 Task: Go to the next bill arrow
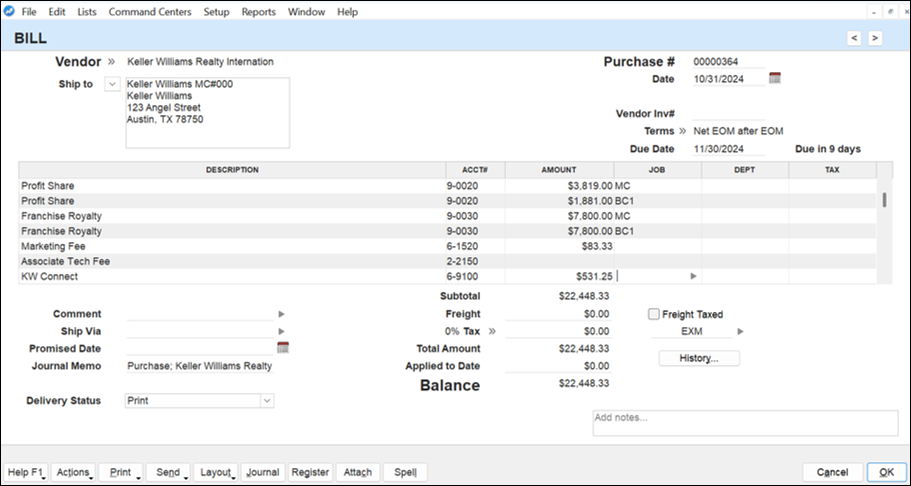coord(874,38)
